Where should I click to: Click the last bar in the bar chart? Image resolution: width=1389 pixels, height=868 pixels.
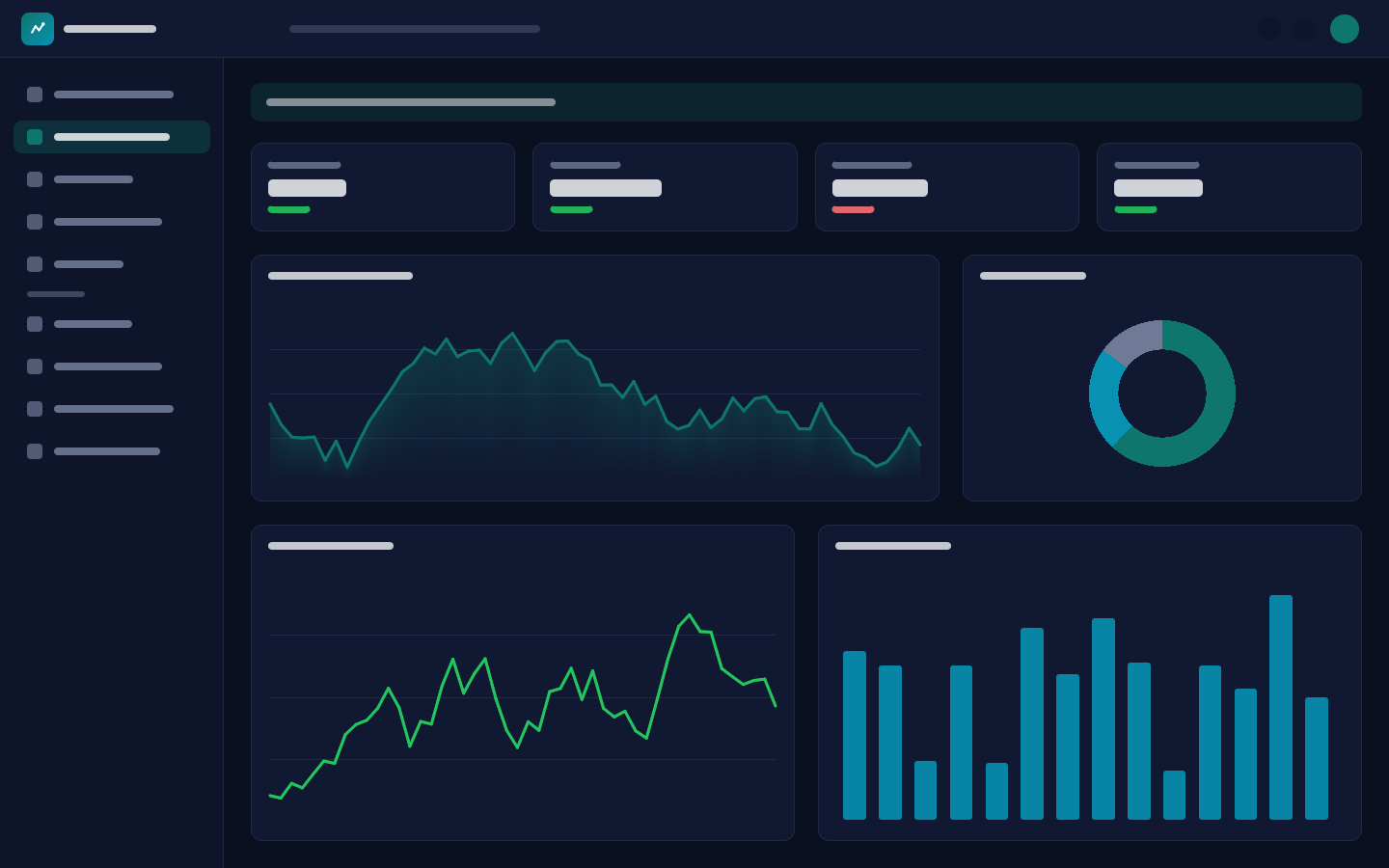[1317, 758]
